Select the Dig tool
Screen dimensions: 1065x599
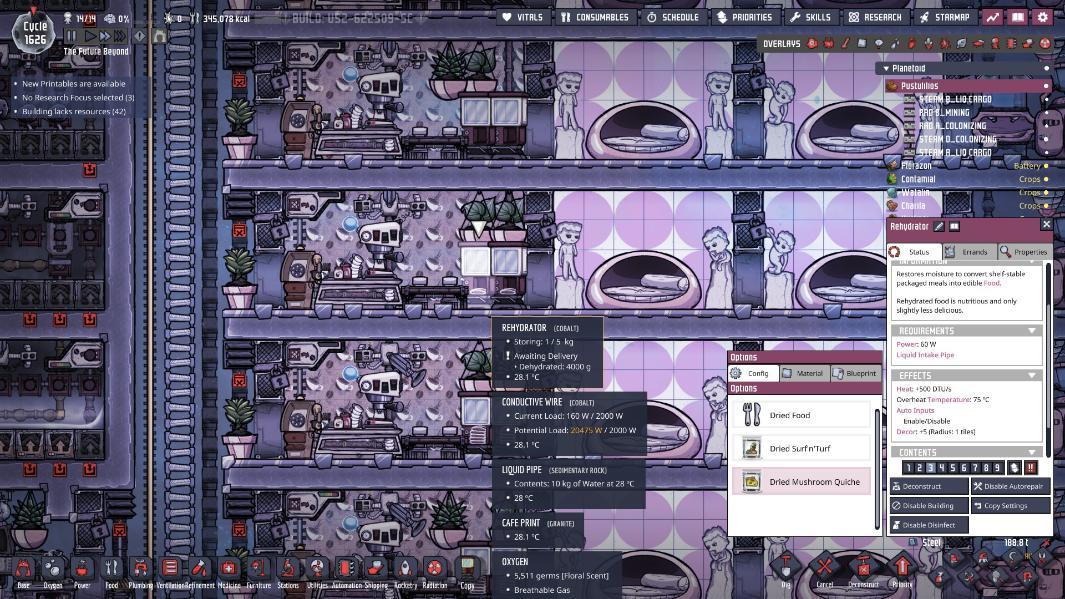[786, 565]
